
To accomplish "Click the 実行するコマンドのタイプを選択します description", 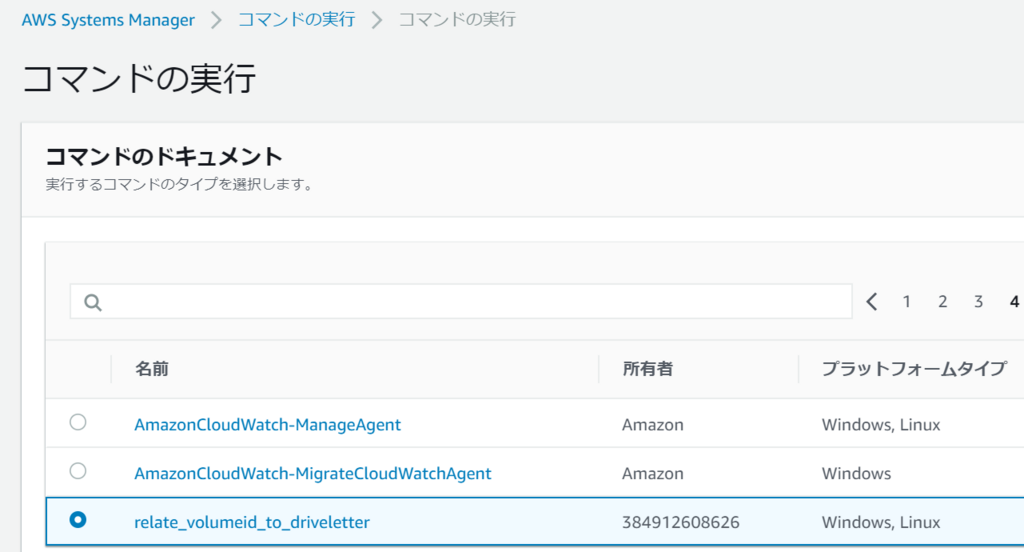I will [x=180, y=185].
